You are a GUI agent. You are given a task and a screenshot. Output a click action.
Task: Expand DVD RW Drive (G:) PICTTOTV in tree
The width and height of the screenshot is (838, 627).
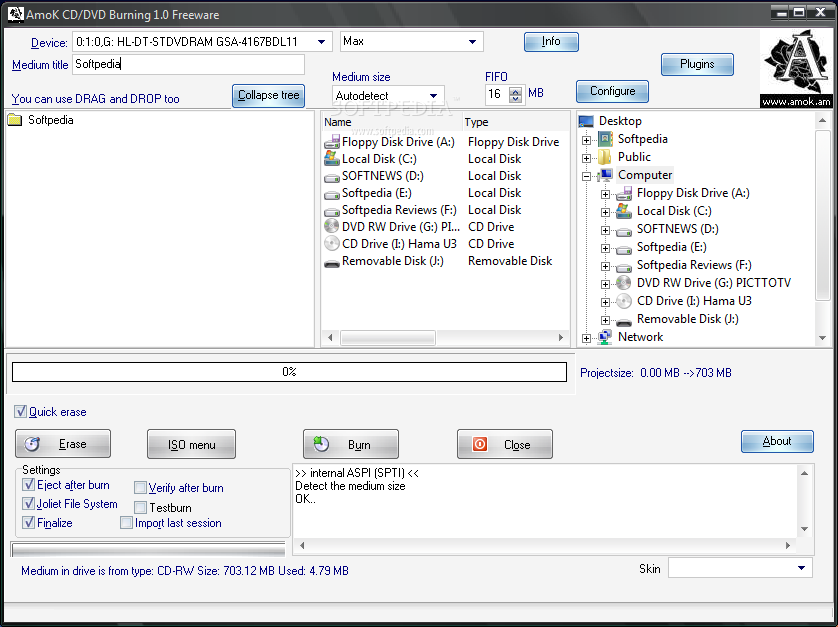pyautogui.click(x=605, y=284)
